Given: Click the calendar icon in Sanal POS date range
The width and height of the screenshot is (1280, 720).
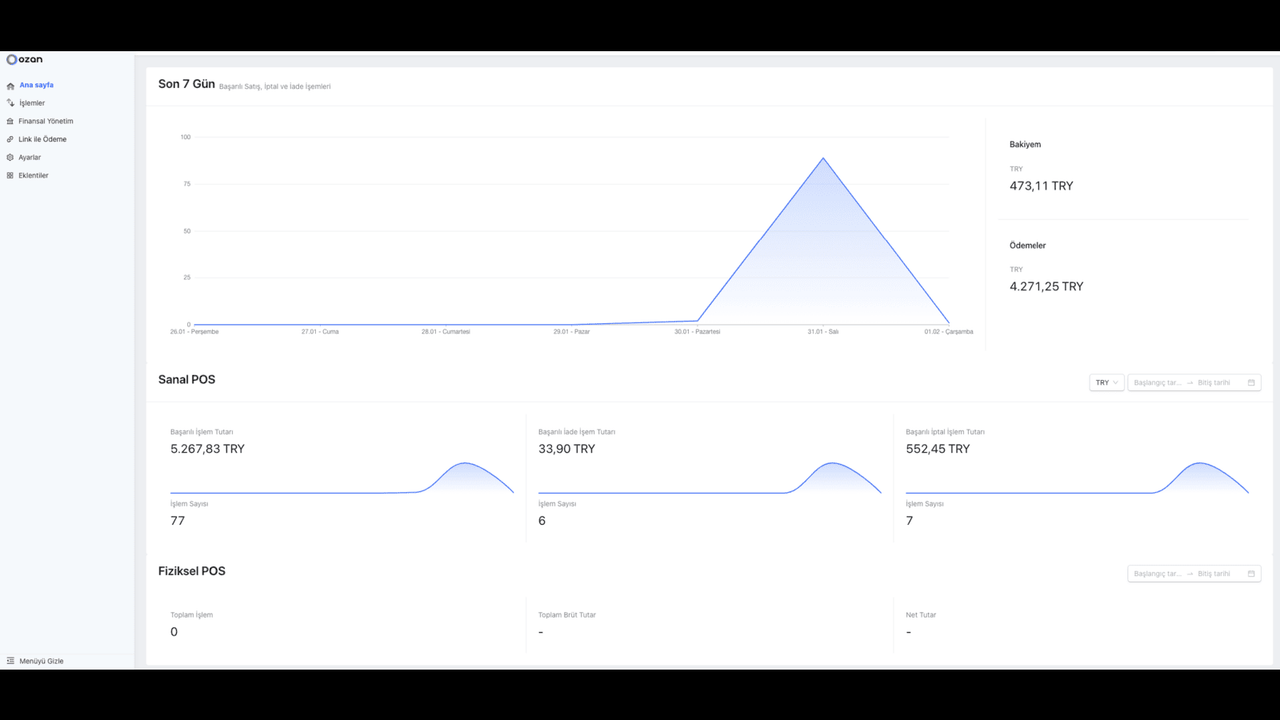Looking at the screenshot, I should click(1251, 383).
